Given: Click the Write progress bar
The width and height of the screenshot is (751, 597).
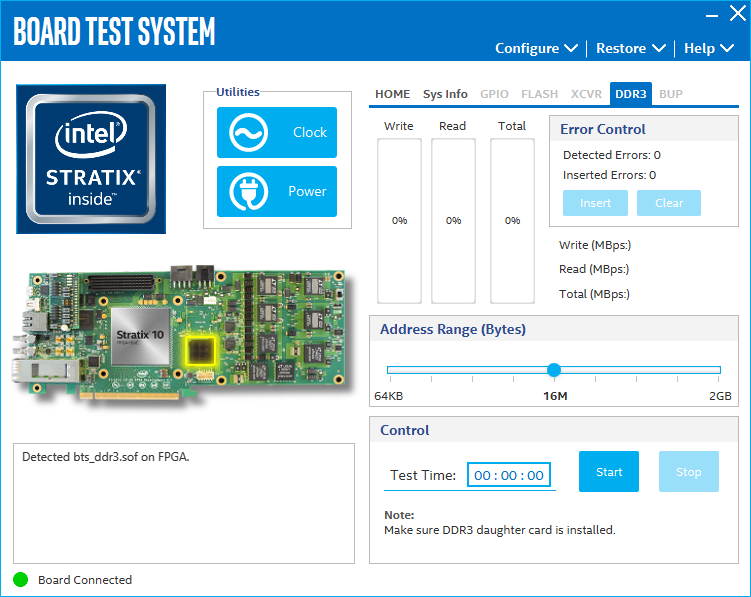Looking at the screenshot, I should (399, 221).
